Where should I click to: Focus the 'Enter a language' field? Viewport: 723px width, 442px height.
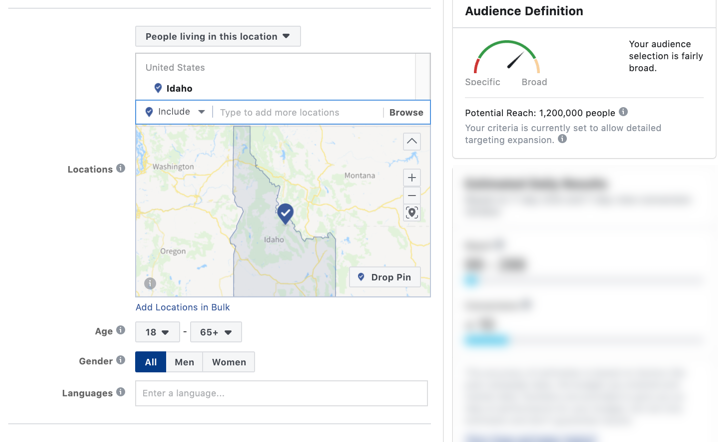pos(281,393)
